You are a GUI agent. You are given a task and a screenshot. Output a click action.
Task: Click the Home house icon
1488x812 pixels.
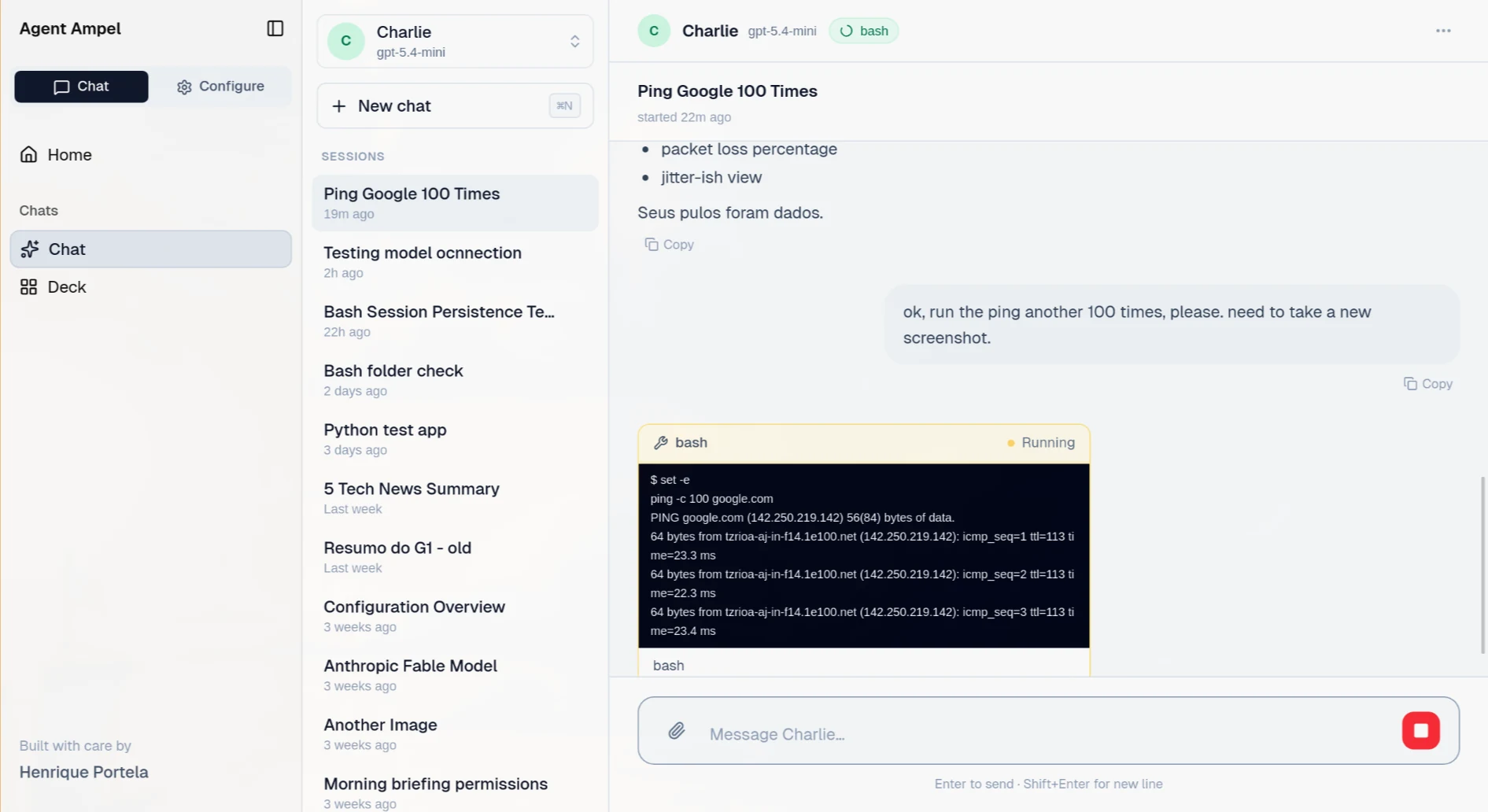tap(29, 154)
